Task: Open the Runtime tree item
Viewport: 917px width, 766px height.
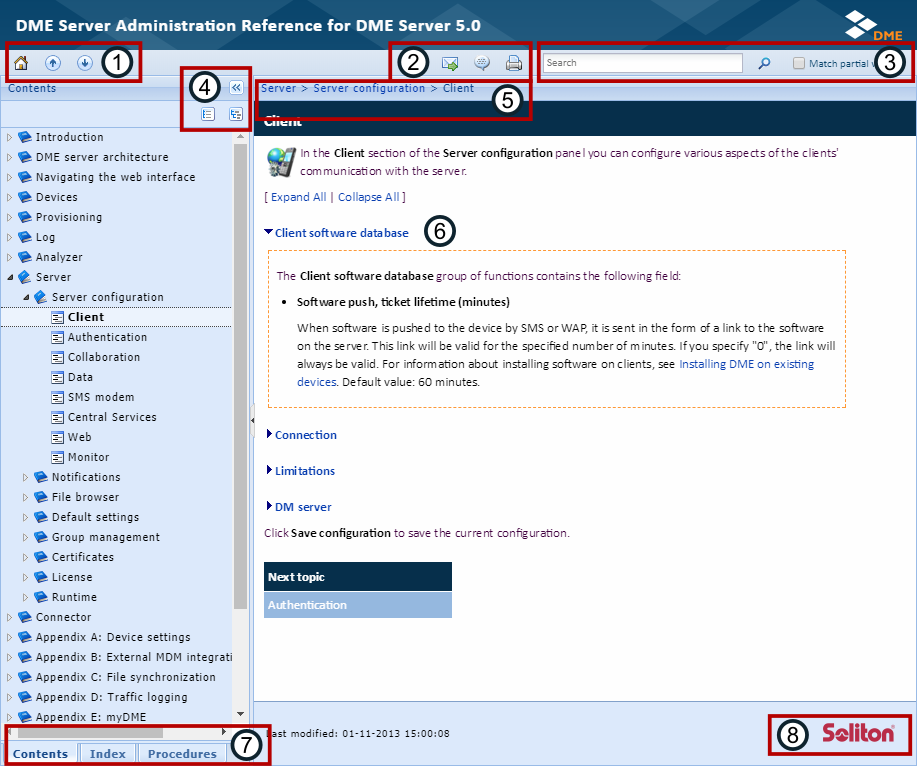Action: pos(74,597)
